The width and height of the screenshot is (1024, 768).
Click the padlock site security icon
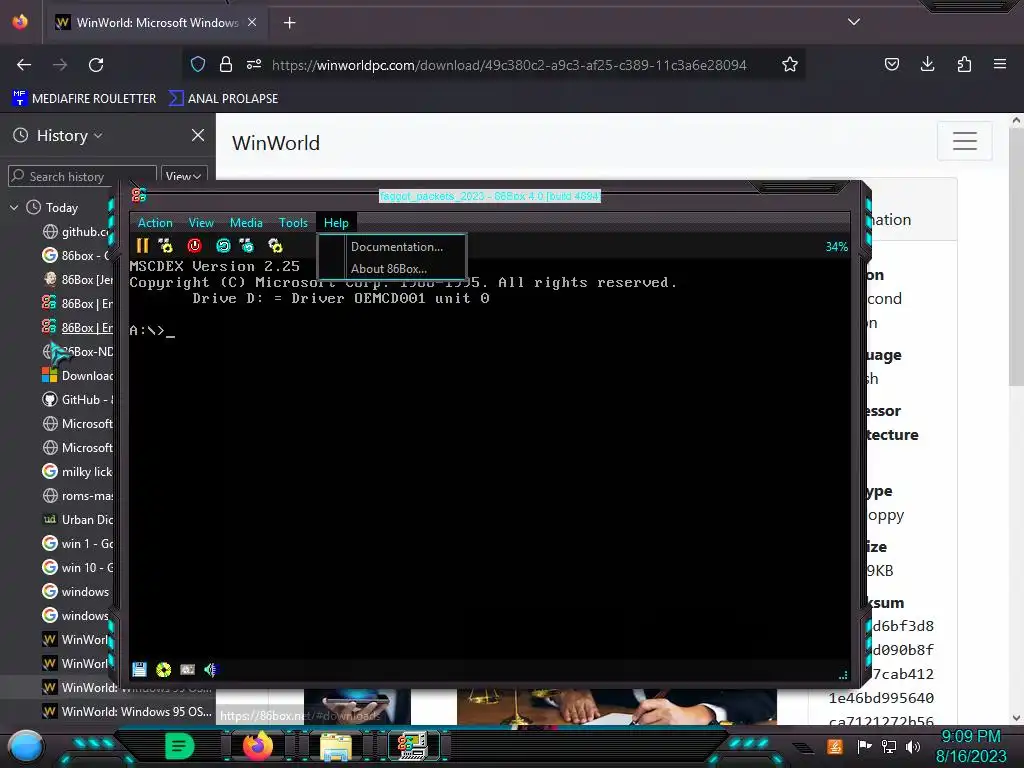(226, 64)
